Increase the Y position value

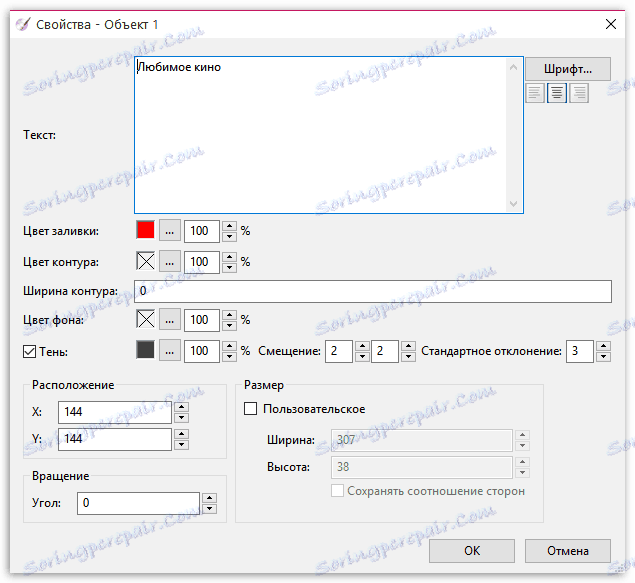(x=181, y=434)
